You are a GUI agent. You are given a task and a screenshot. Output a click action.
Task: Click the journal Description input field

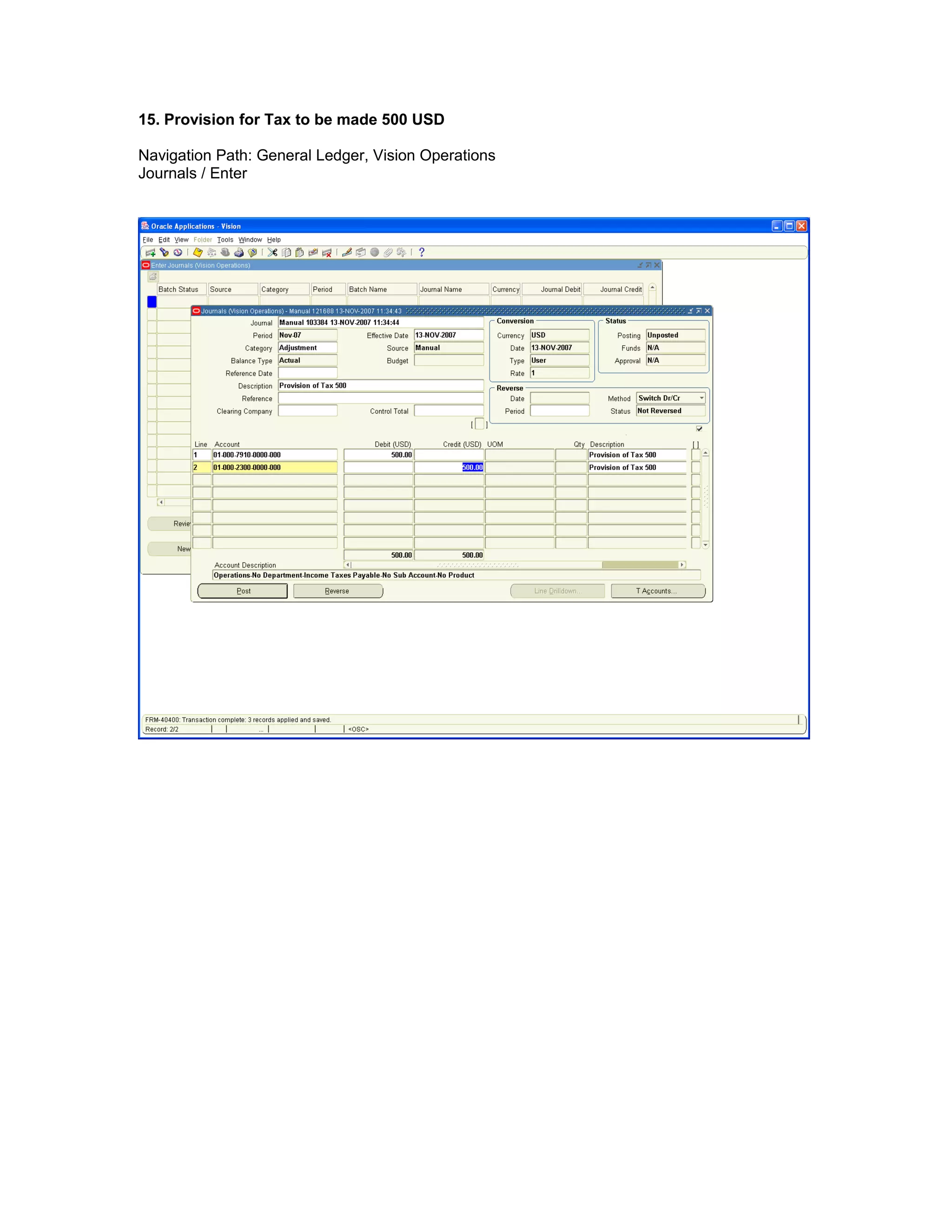coord(381,386)
